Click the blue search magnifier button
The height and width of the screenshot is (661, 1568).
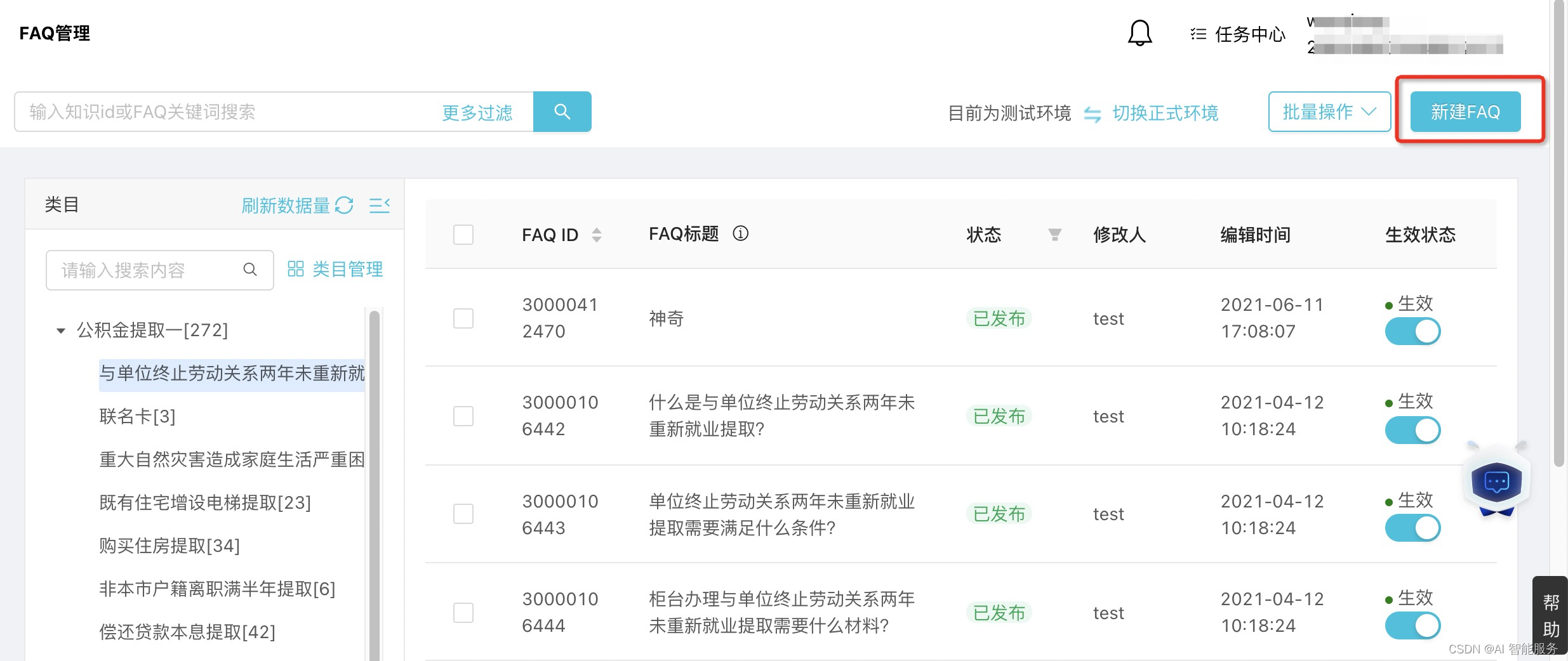pyautogui.click(x=562, y=112)
